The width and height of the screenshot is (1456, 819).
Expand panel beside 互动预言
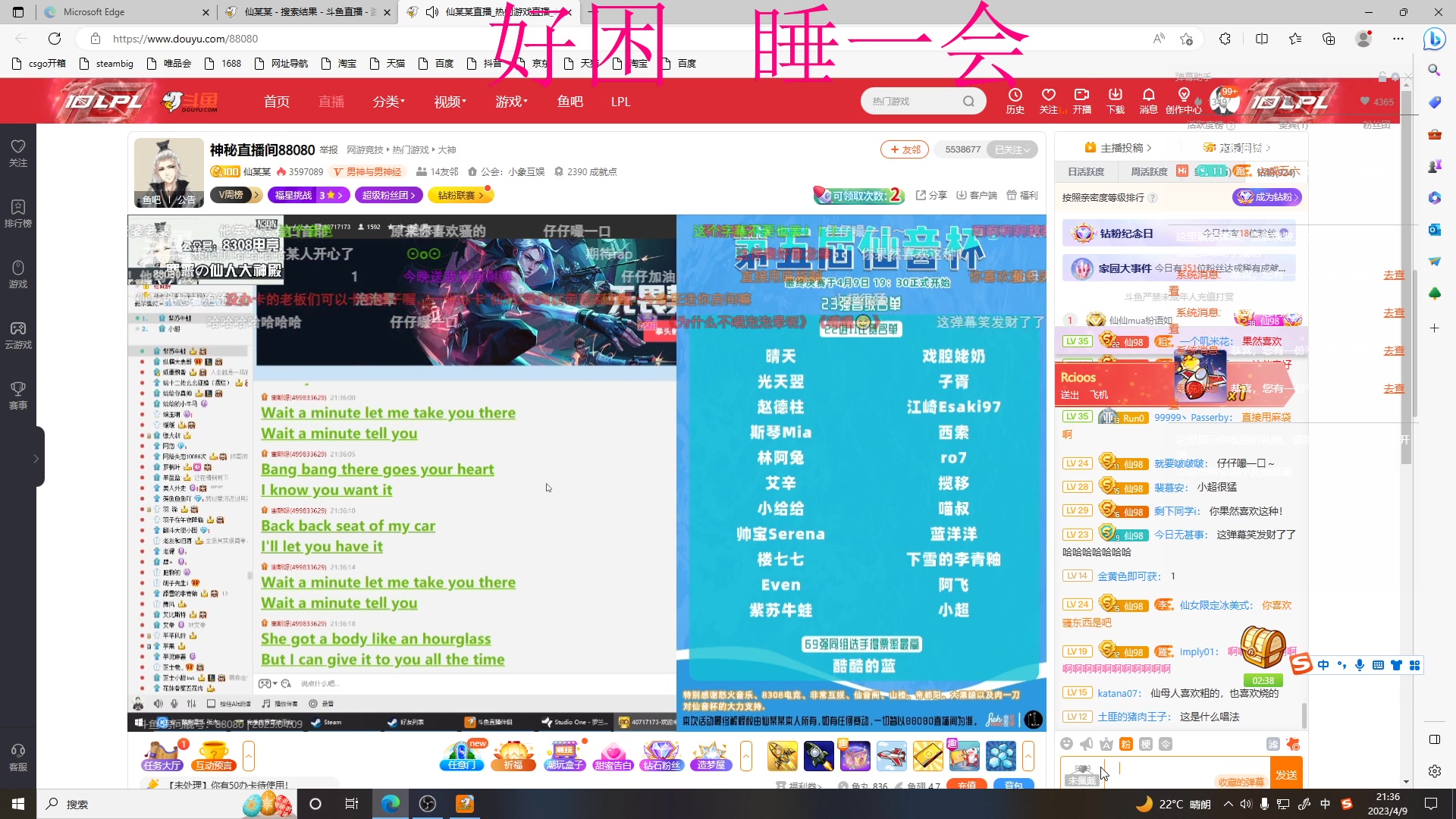click(x=248, y=756)
